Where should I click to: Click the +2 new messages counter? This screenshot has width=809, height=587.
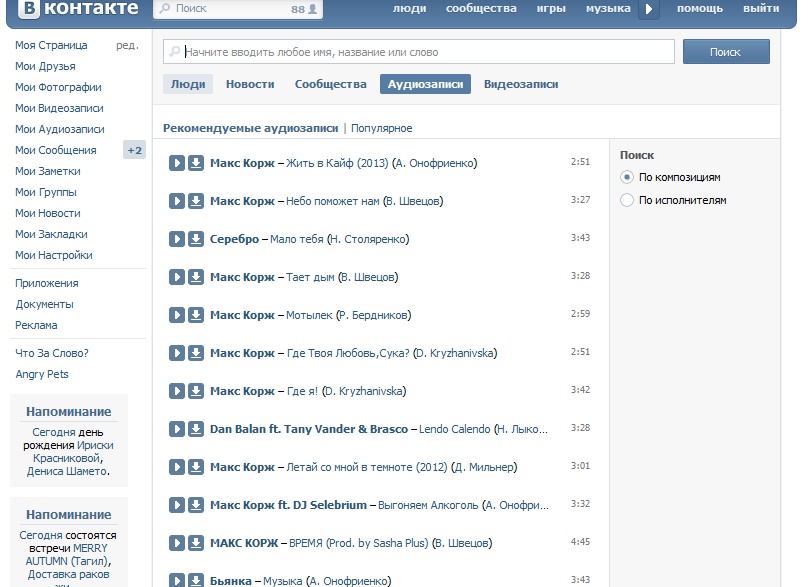(134, 151)
